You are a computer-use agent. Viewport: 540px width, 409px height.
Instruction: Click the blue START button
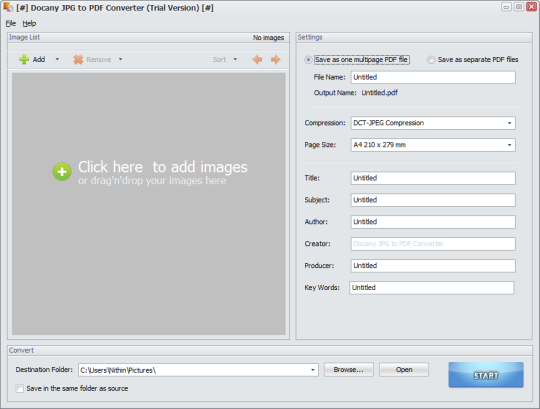486,375
